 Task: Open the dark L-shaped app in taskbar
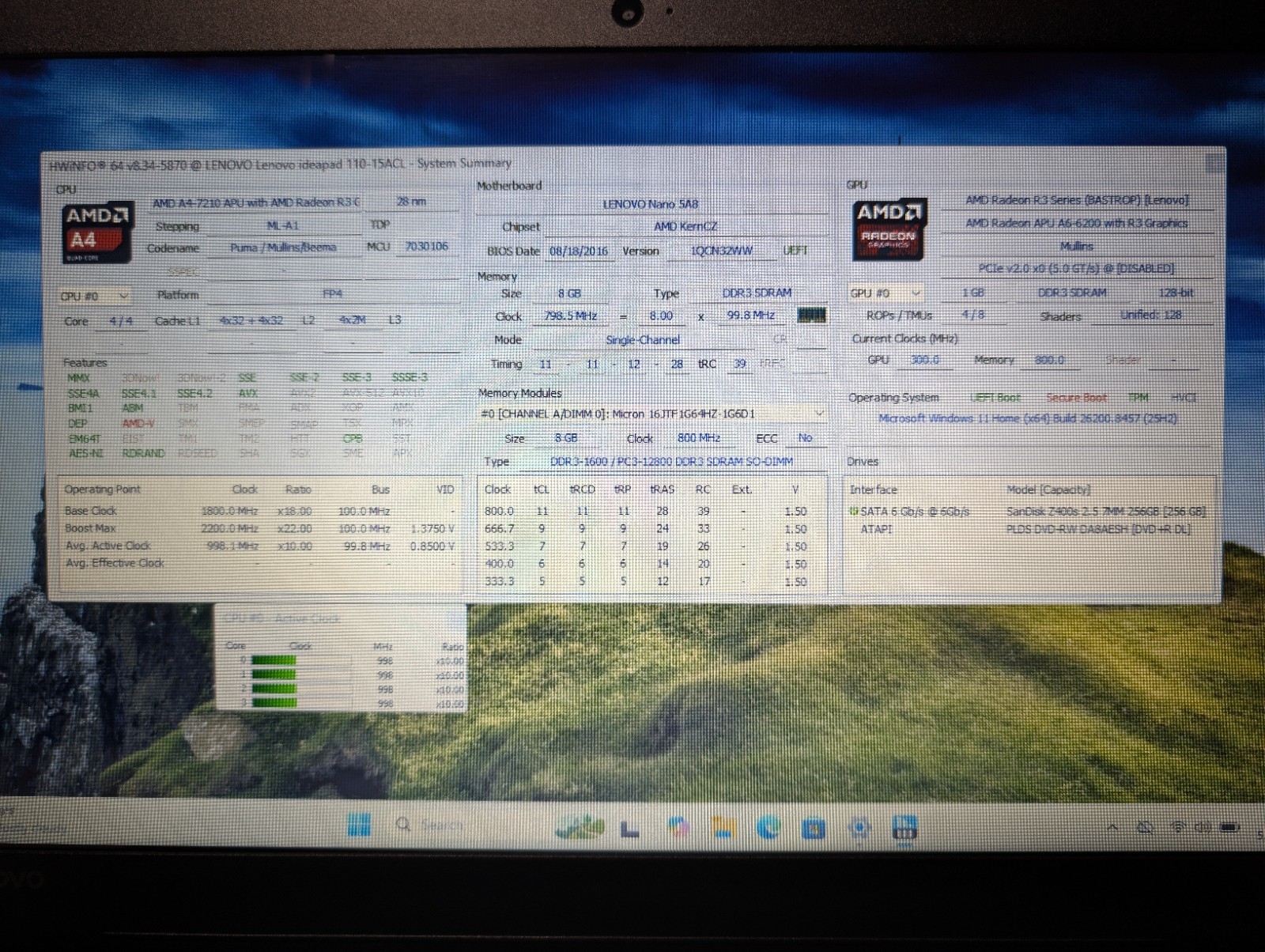click(x=629, y=829)
